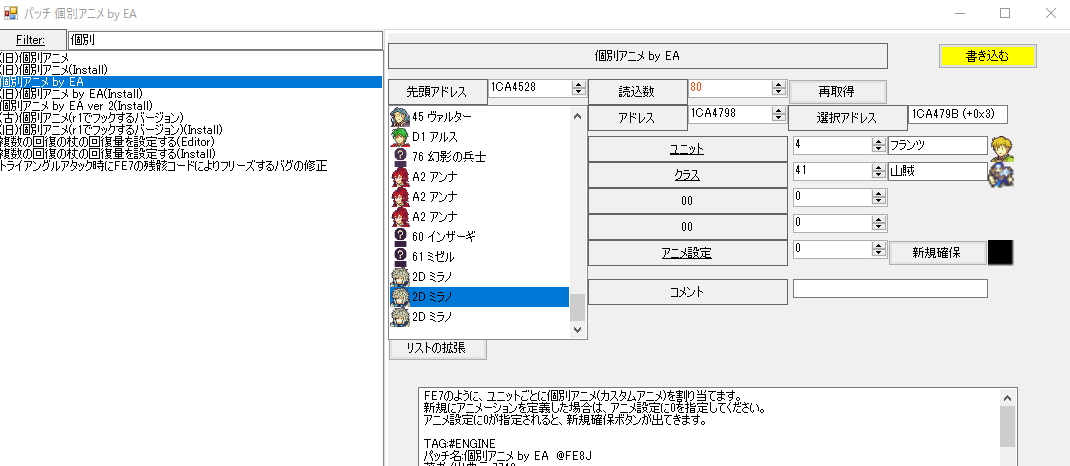Click the Filter input field
Image resolution: width=1070 pixels, height=466 pixels.
[225, 40]
